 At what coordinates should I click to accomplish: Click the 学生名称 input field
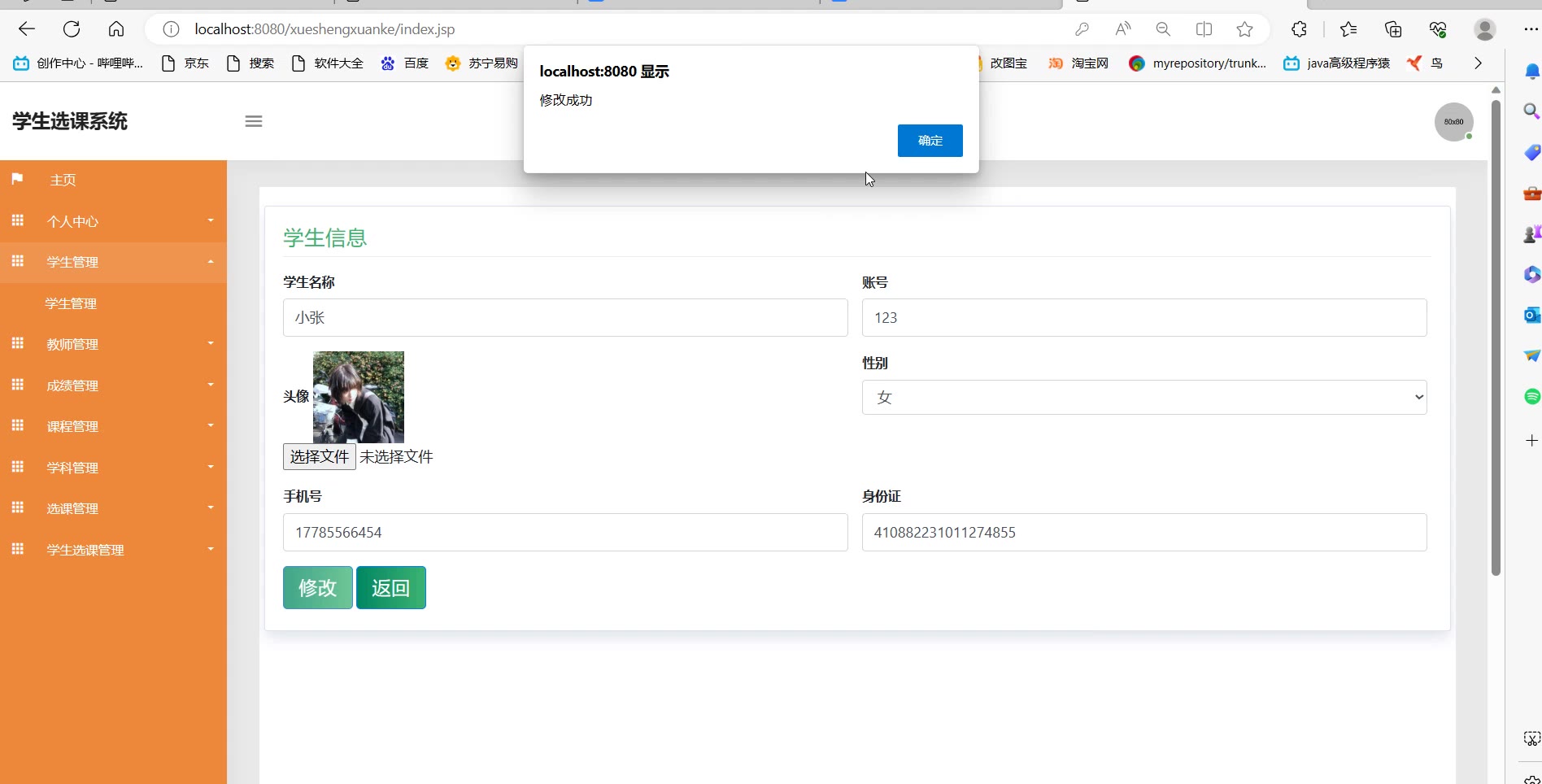coord(565,317)
